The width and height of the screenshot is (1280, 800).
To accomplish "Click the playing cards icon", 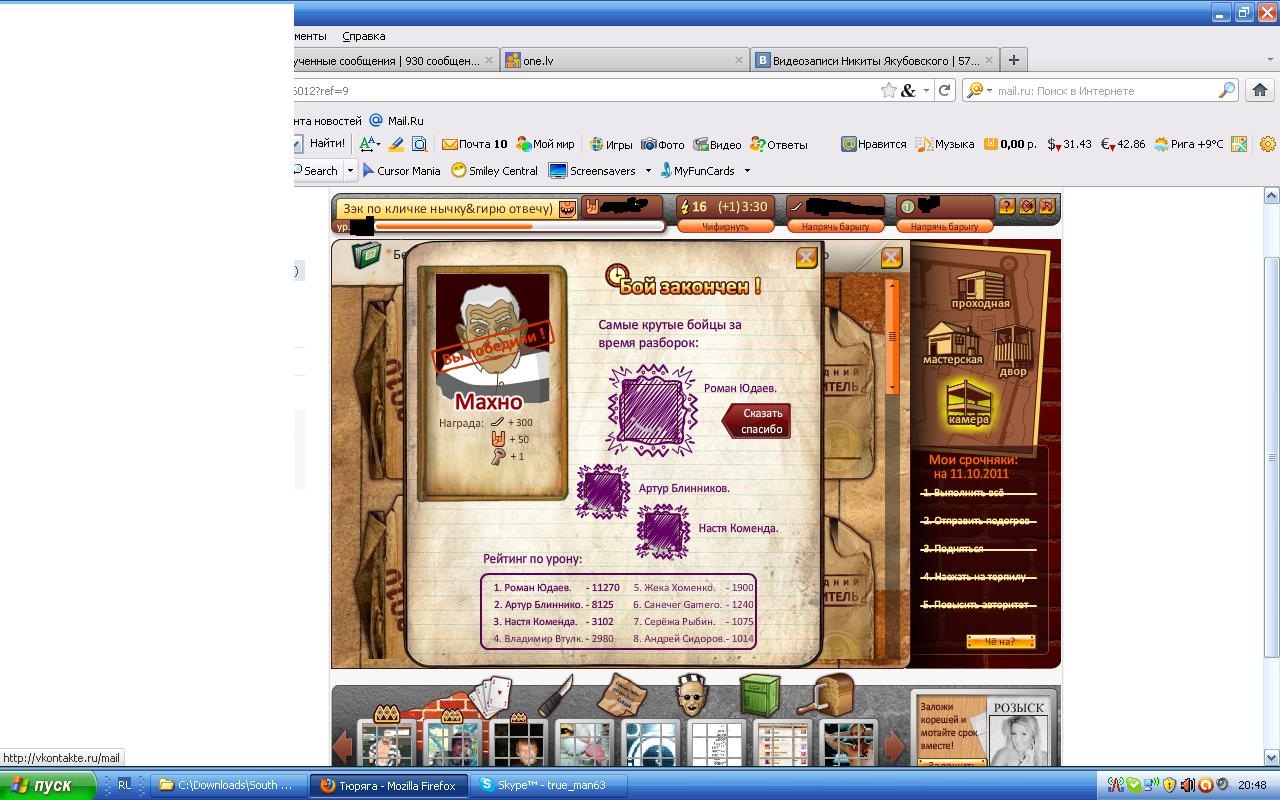I will 490,696.
